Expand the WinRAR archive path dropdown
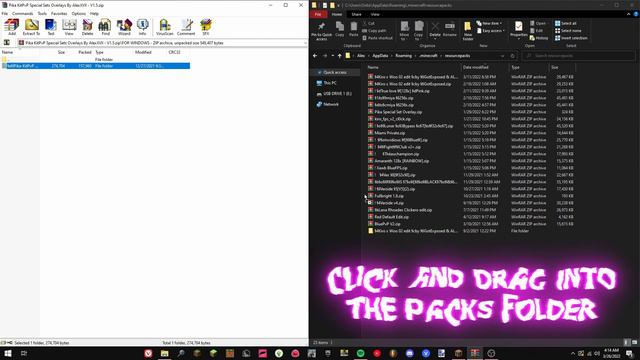Viewport: 640px width, 360px height. (305, 42)
